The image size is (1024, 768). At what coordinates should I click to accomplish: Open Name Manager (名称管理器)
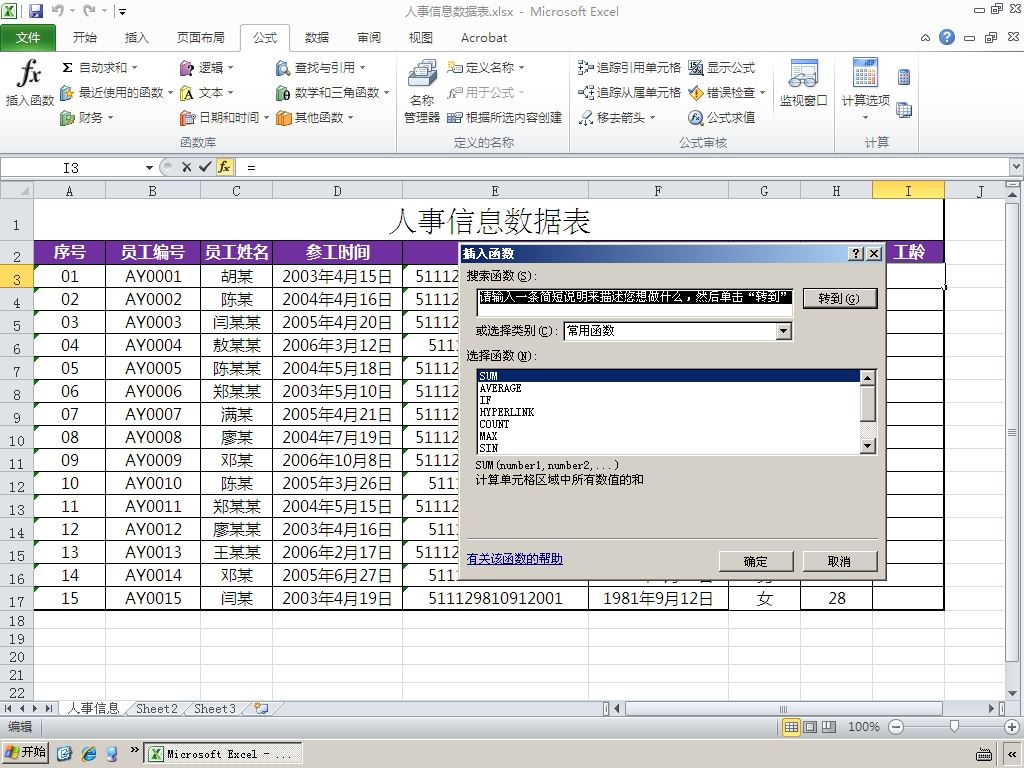pyautogui.click(x=422, y=91)
